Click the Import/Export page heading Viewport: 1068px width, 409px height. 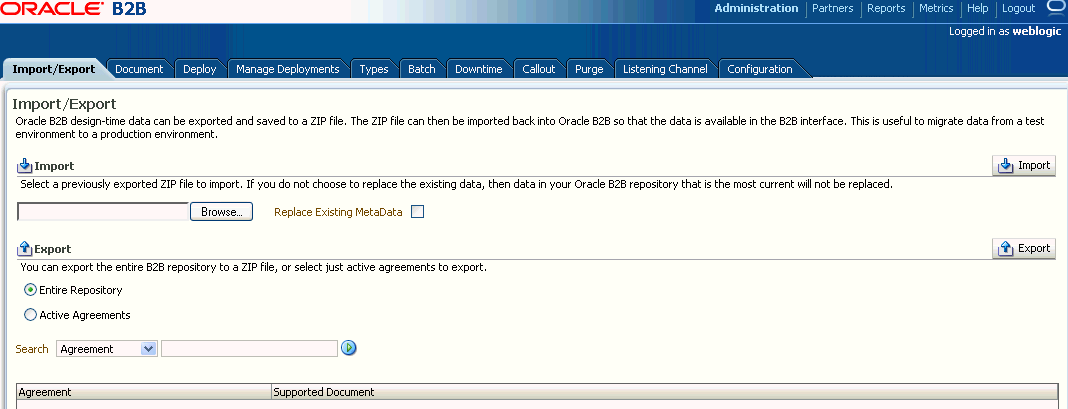(x=65, y=104)
